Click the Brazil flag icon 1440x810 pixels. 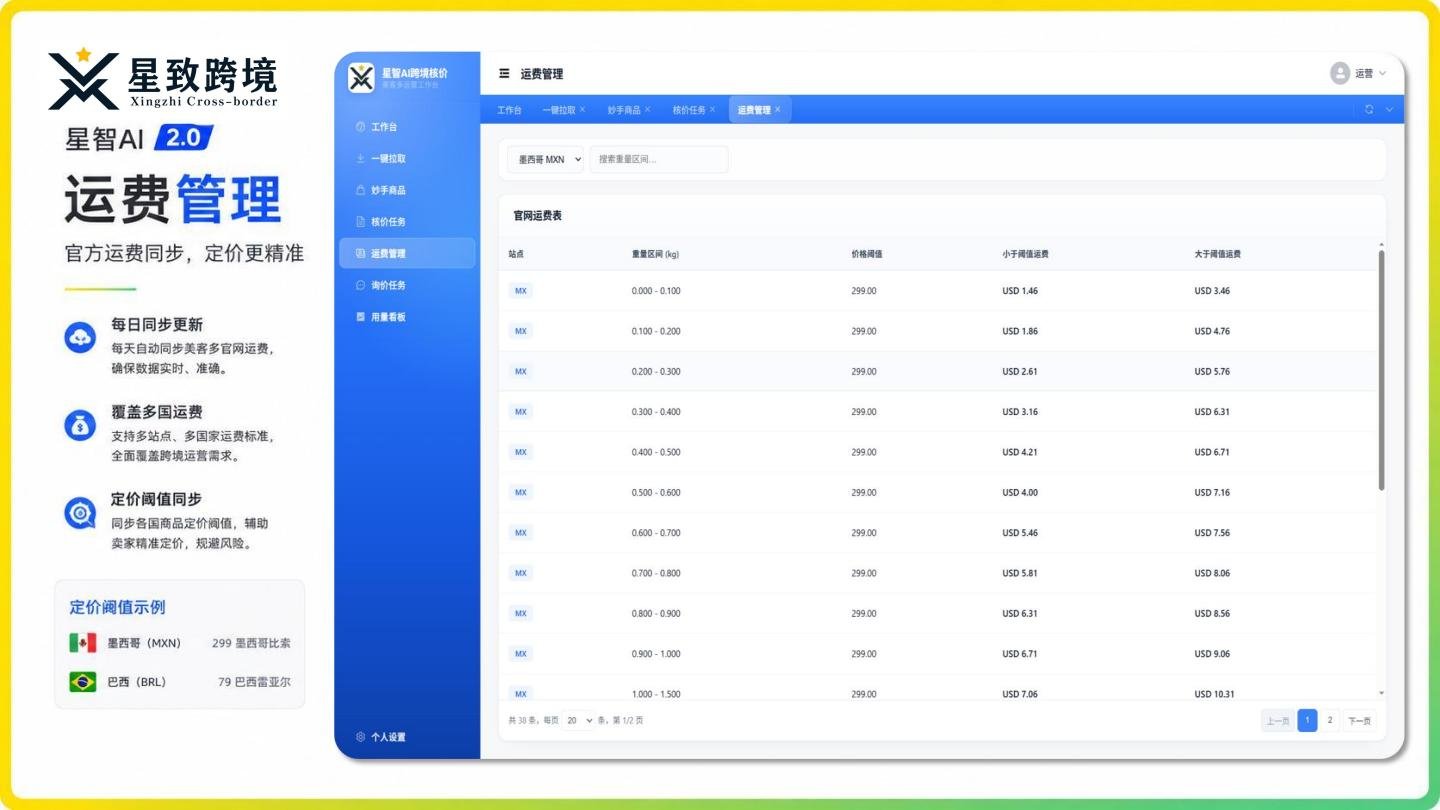83,682
